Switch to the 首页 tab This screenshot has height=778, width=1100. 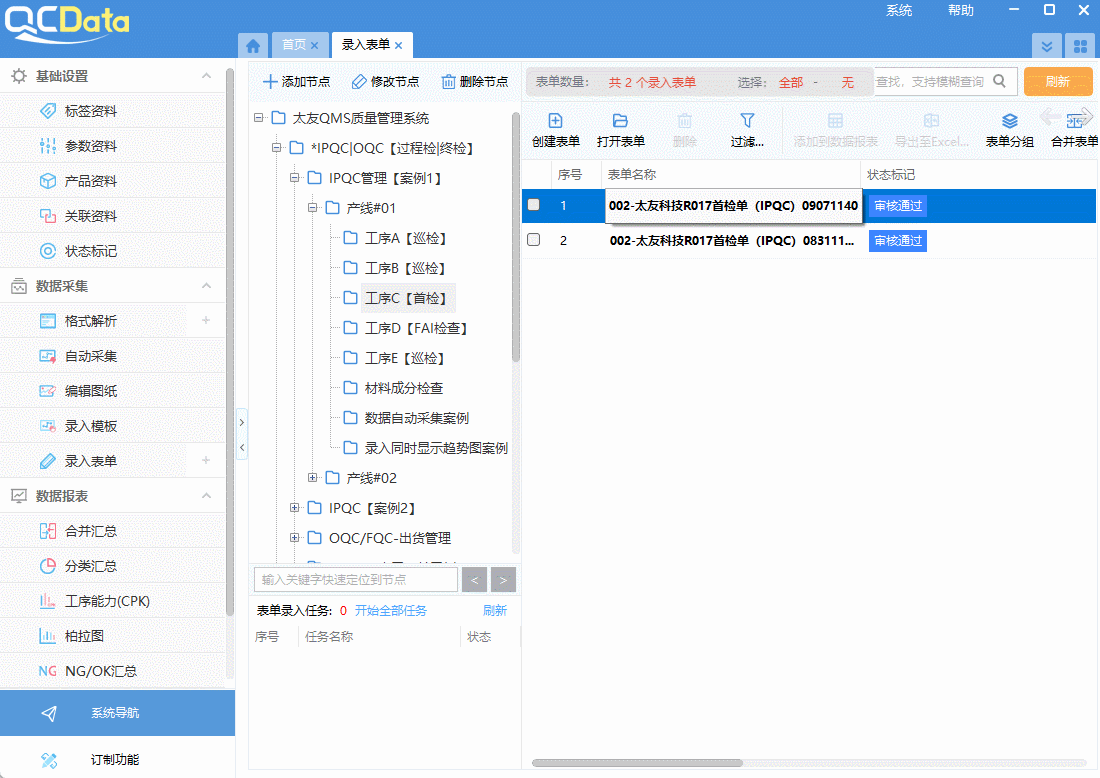[293, 45]
